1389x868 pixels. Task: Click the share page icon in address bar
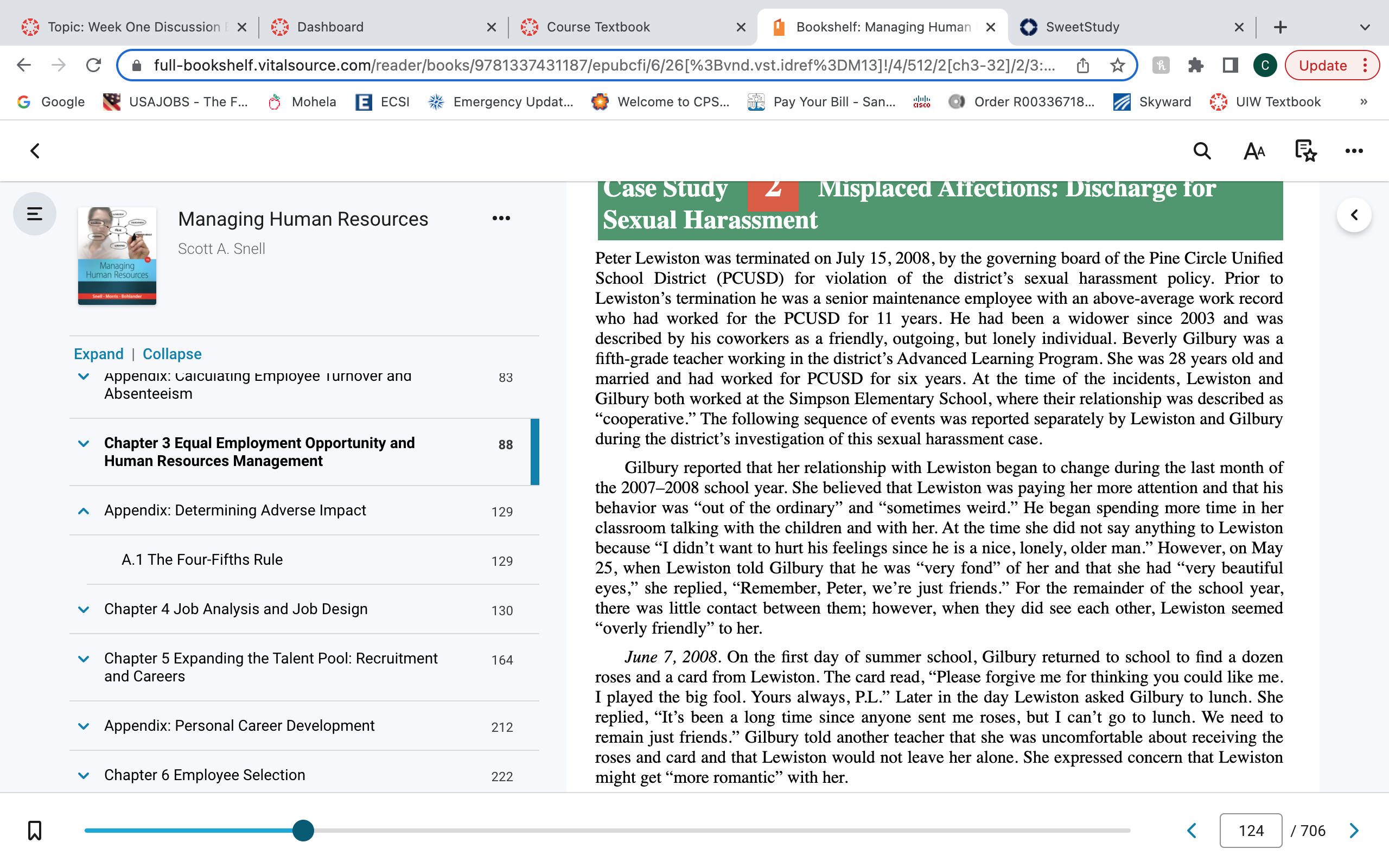pyautogui.click(x=1082, y=66)
